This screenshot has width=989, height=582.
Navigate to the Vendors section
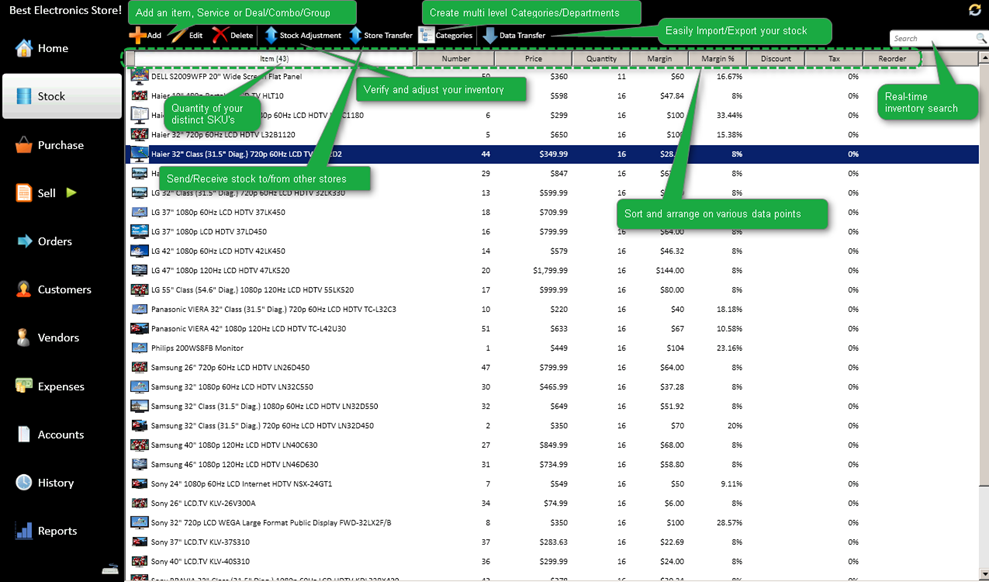57,338
